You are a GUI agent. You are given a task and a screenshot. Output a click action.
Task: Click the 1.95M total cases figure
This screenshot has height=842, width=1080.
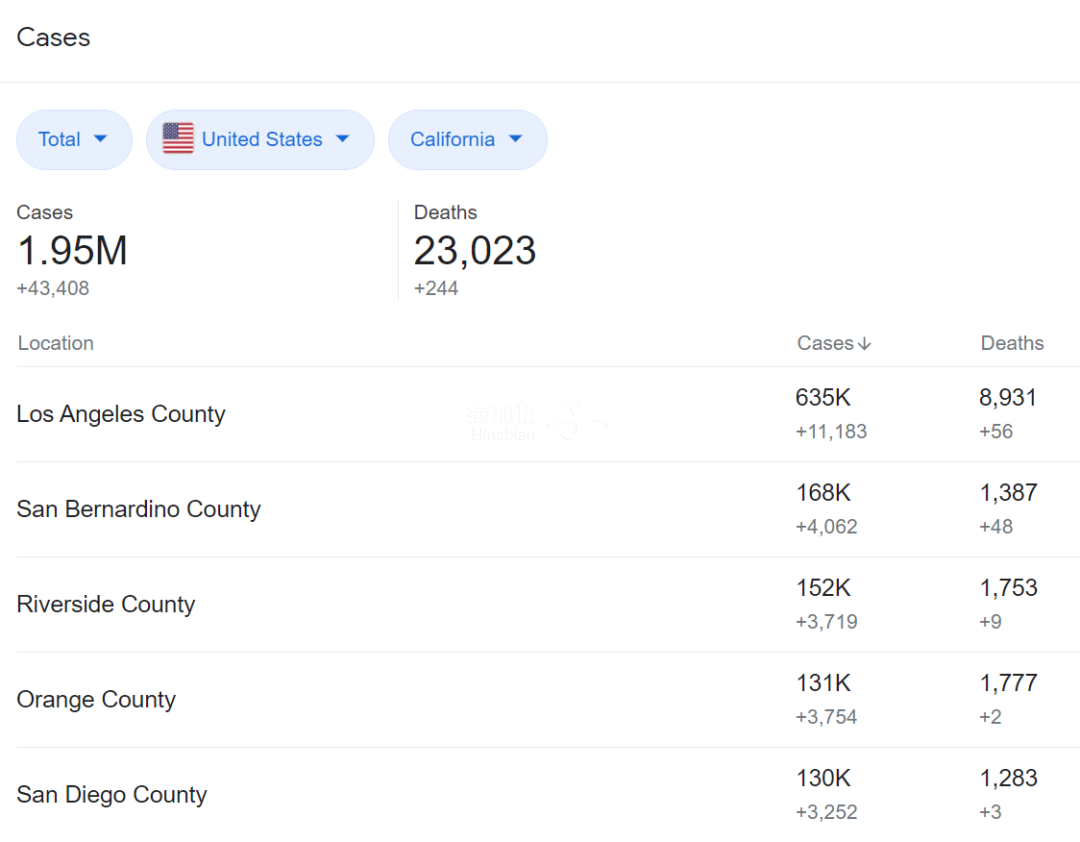(72, 251)
